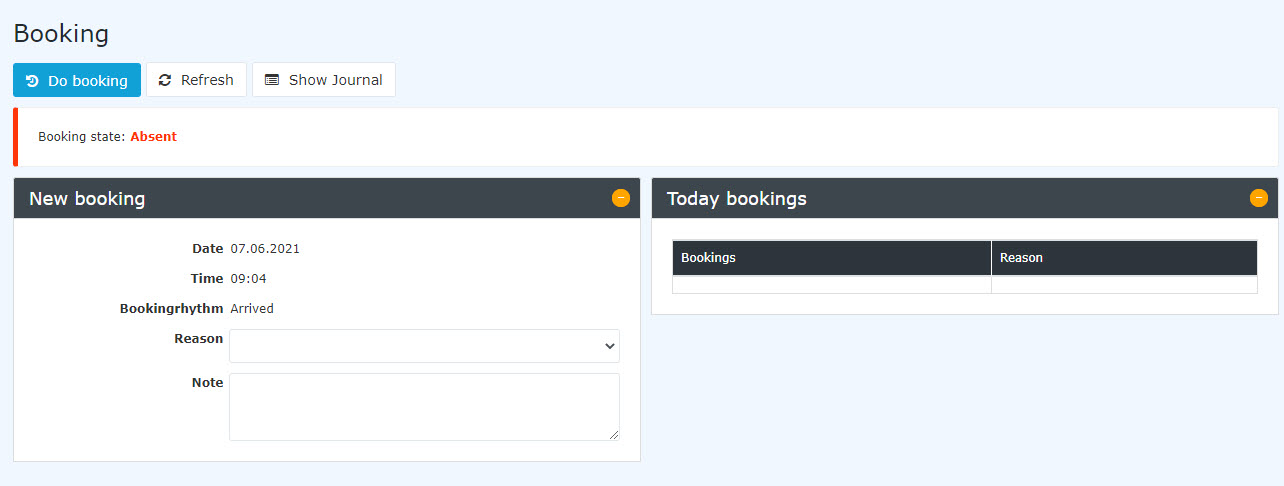Click the New booking panel title
The image size is (1284, 486).
pos(87,198)
